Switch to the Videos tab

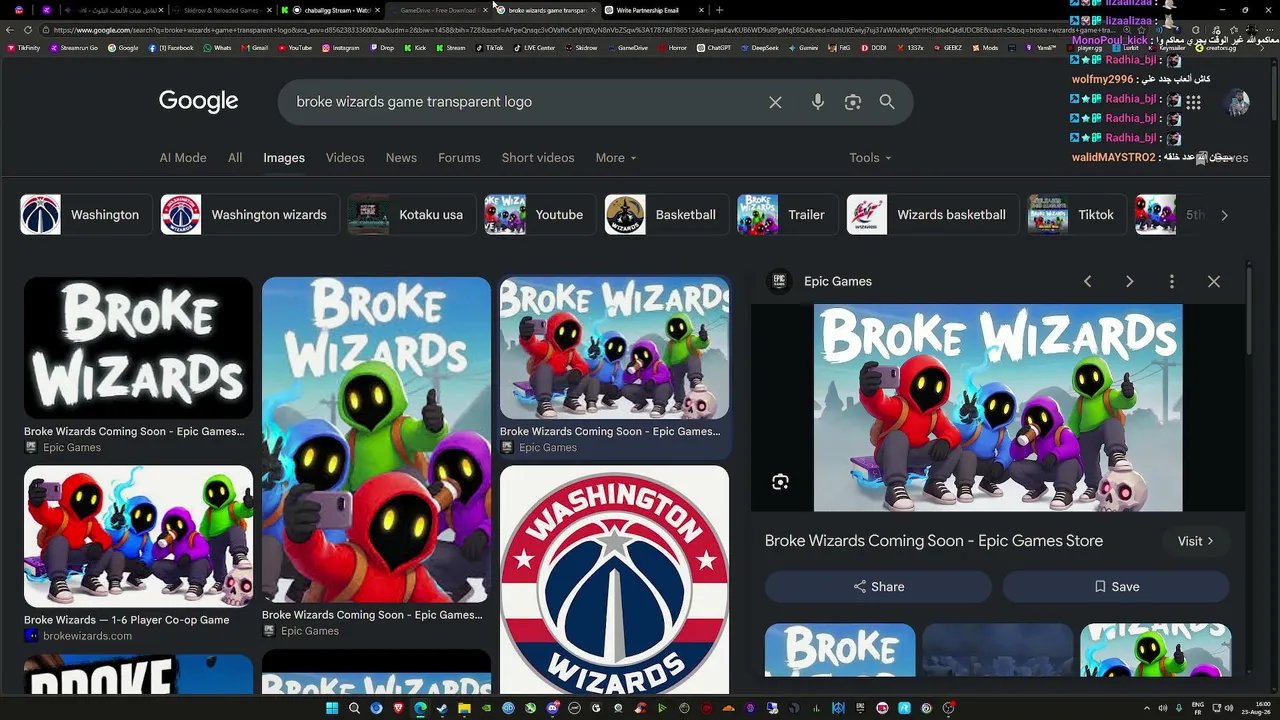coord(345,158)
